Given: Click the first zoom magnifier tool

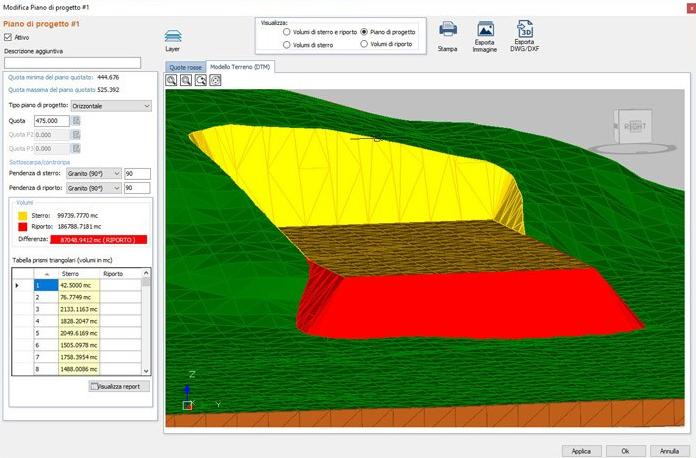Looking at the screenshot, I should pyautogui.click(x=172, y=80).
